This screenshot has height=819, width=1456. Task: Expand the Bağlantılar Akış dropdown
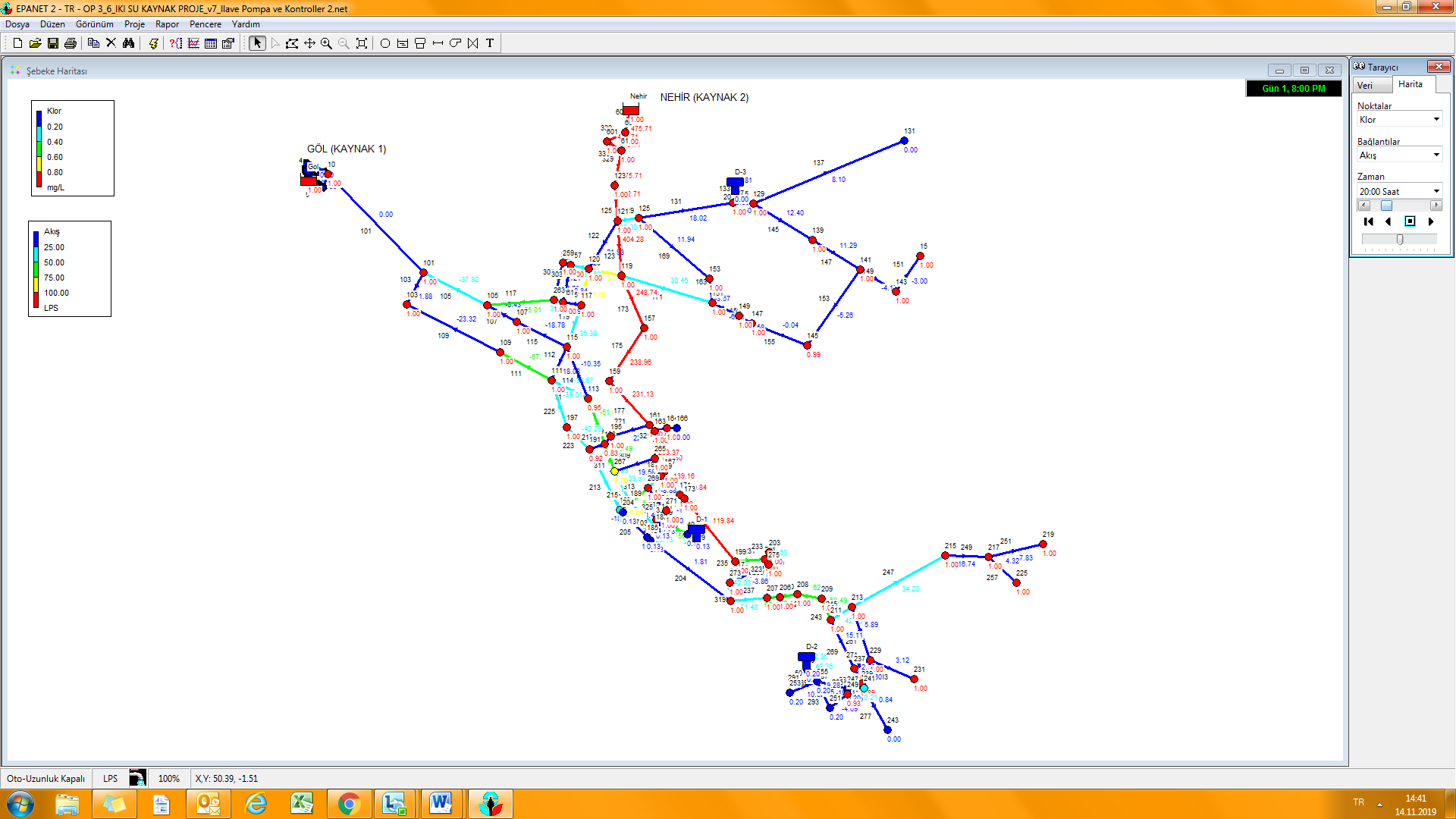click(1436, 155)
